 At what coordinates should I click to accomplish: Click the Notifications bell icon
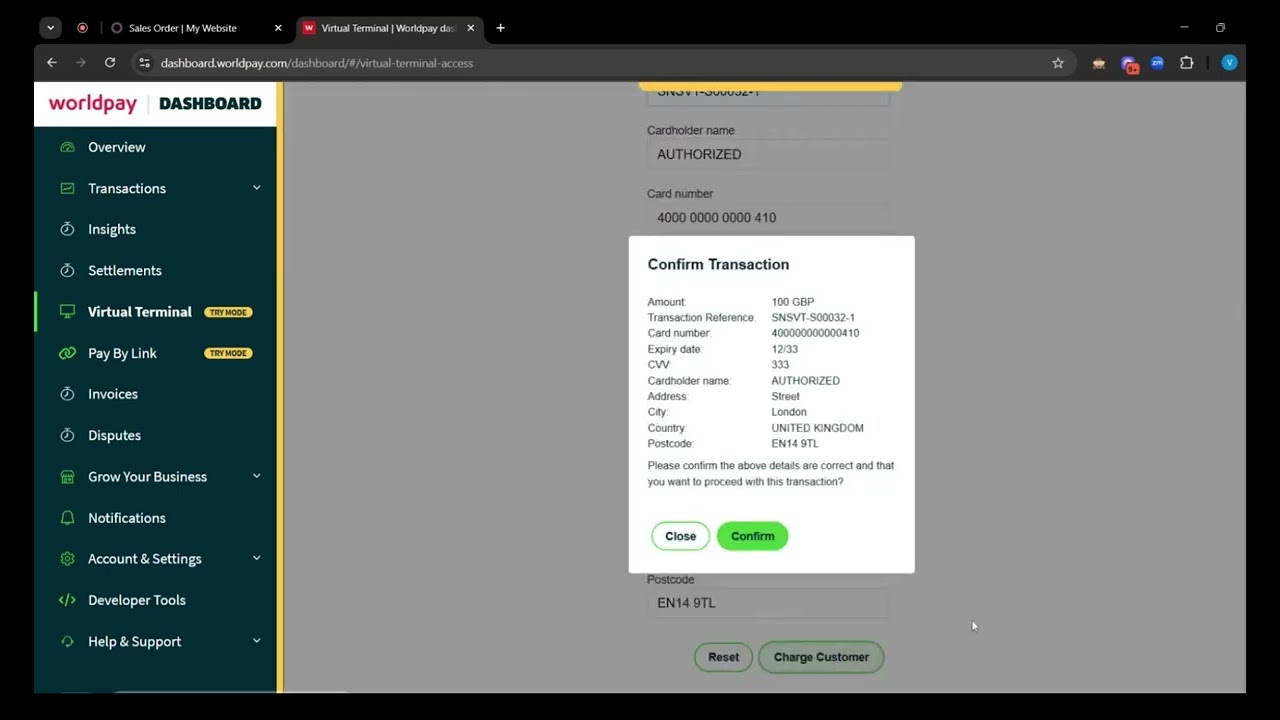[67, 518]
